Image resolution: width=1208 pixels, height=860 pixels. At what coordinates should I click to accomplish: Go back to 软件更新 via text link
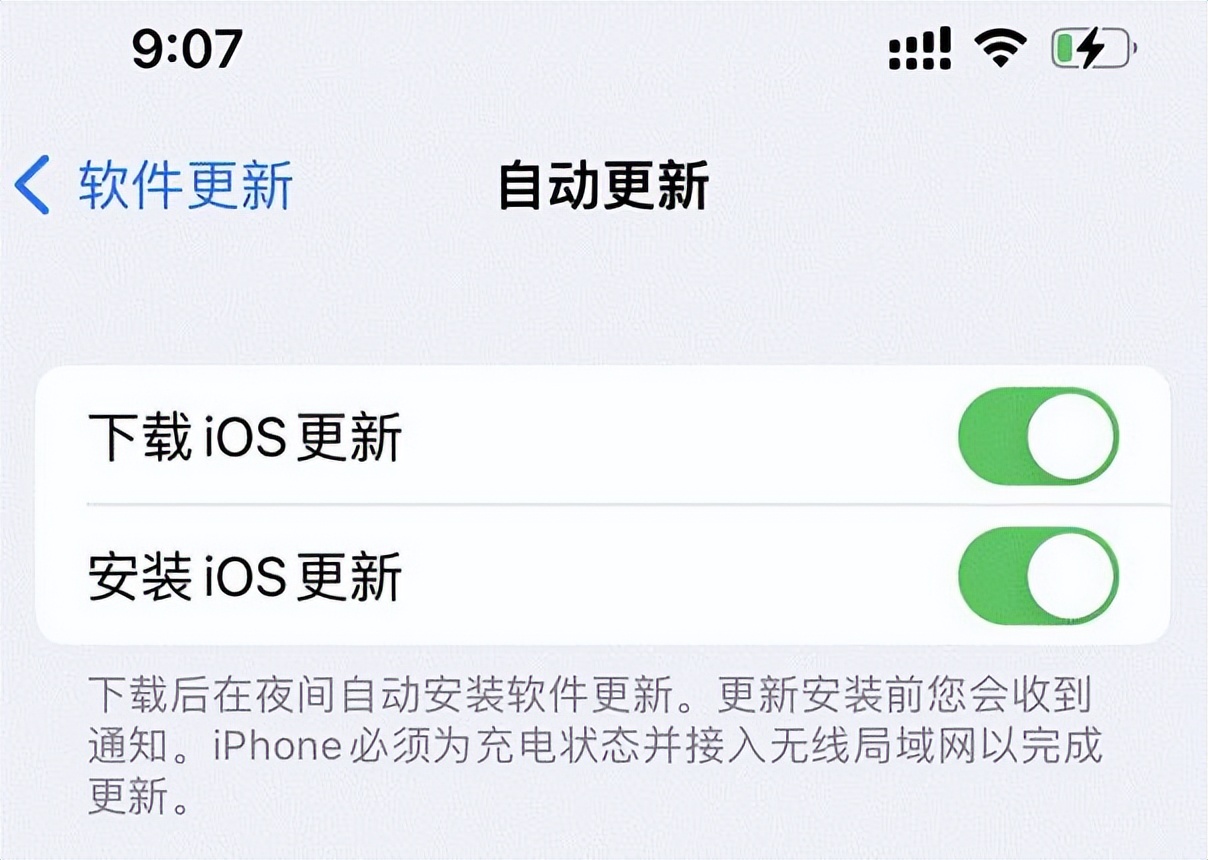[x=186, y=186]
